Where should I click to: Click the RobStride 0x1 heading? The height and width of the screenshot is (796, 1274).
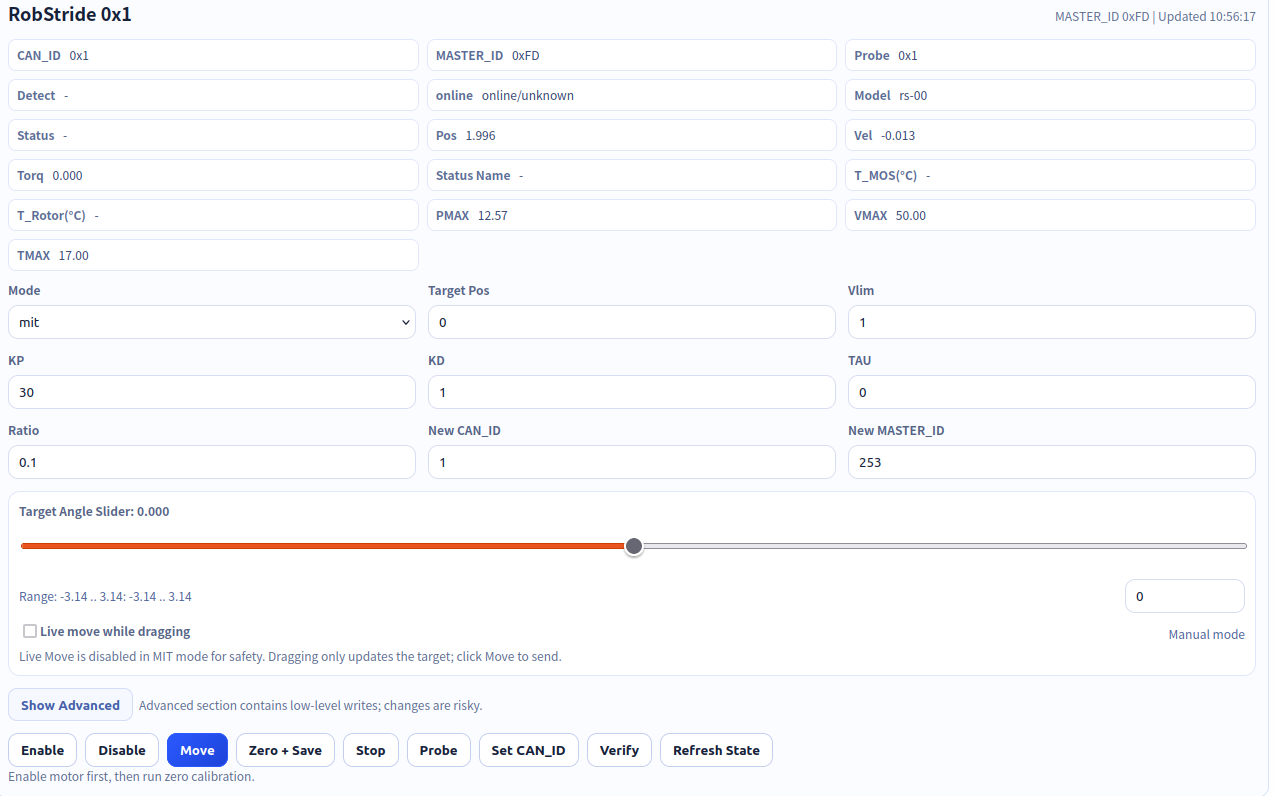(70, 15)
